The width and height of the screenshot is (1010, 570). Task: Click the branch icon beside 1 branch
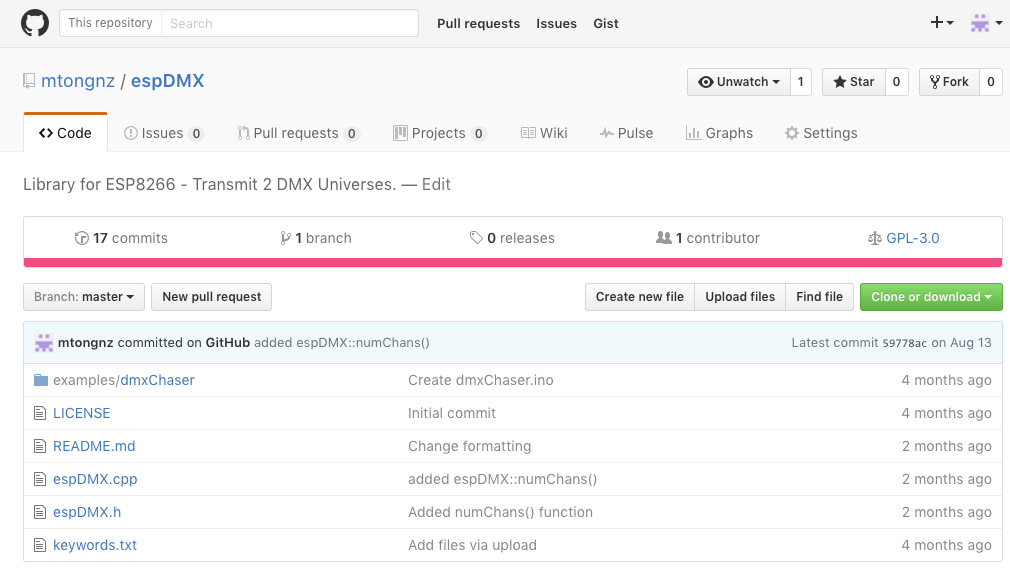tap(286, 238)
